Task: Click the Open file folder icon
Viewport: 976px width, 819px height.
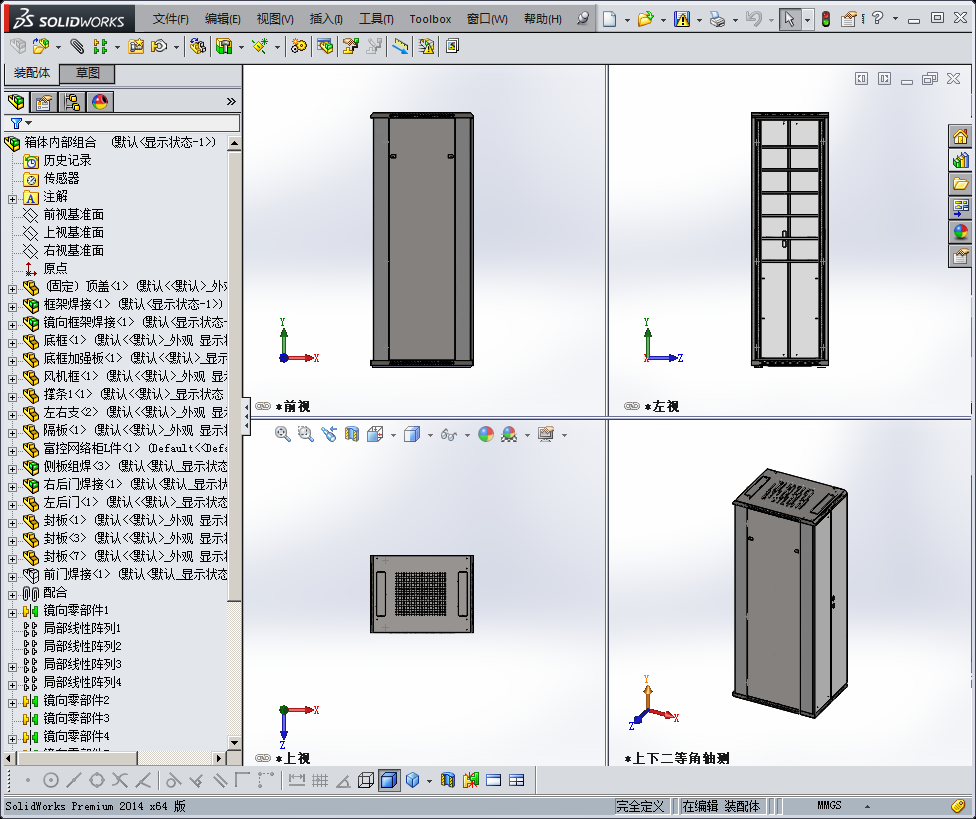Action: click(645, 19)
